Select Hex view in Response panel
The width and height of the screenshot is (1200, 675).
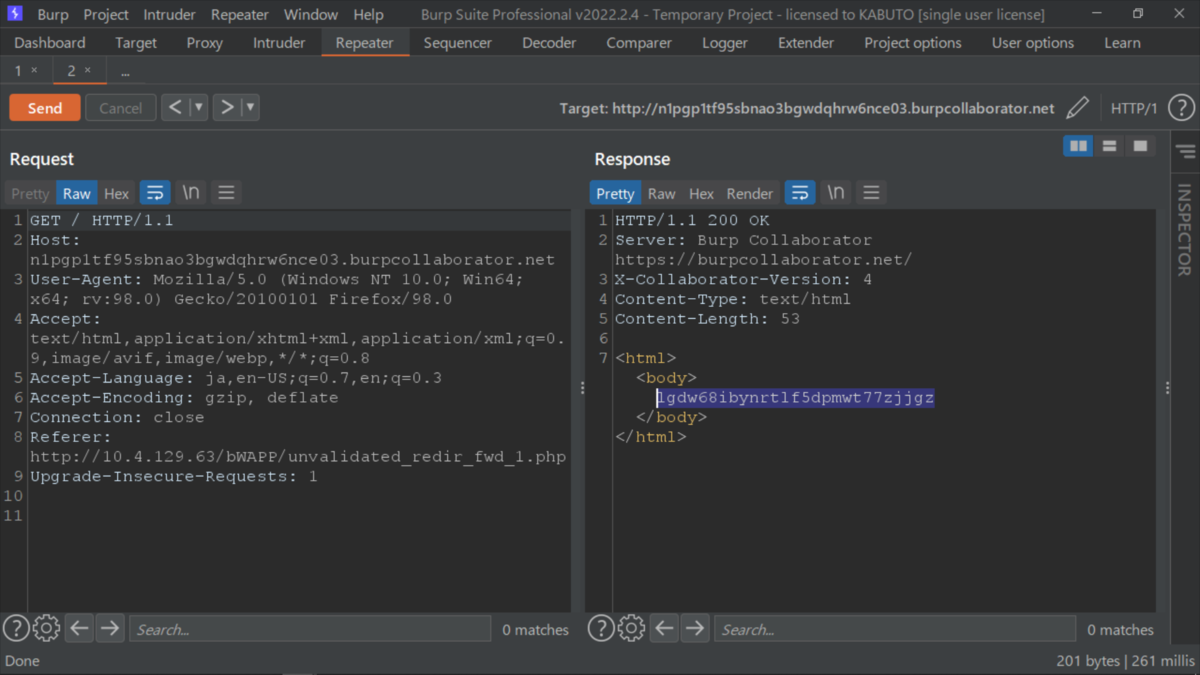point(702,194)
